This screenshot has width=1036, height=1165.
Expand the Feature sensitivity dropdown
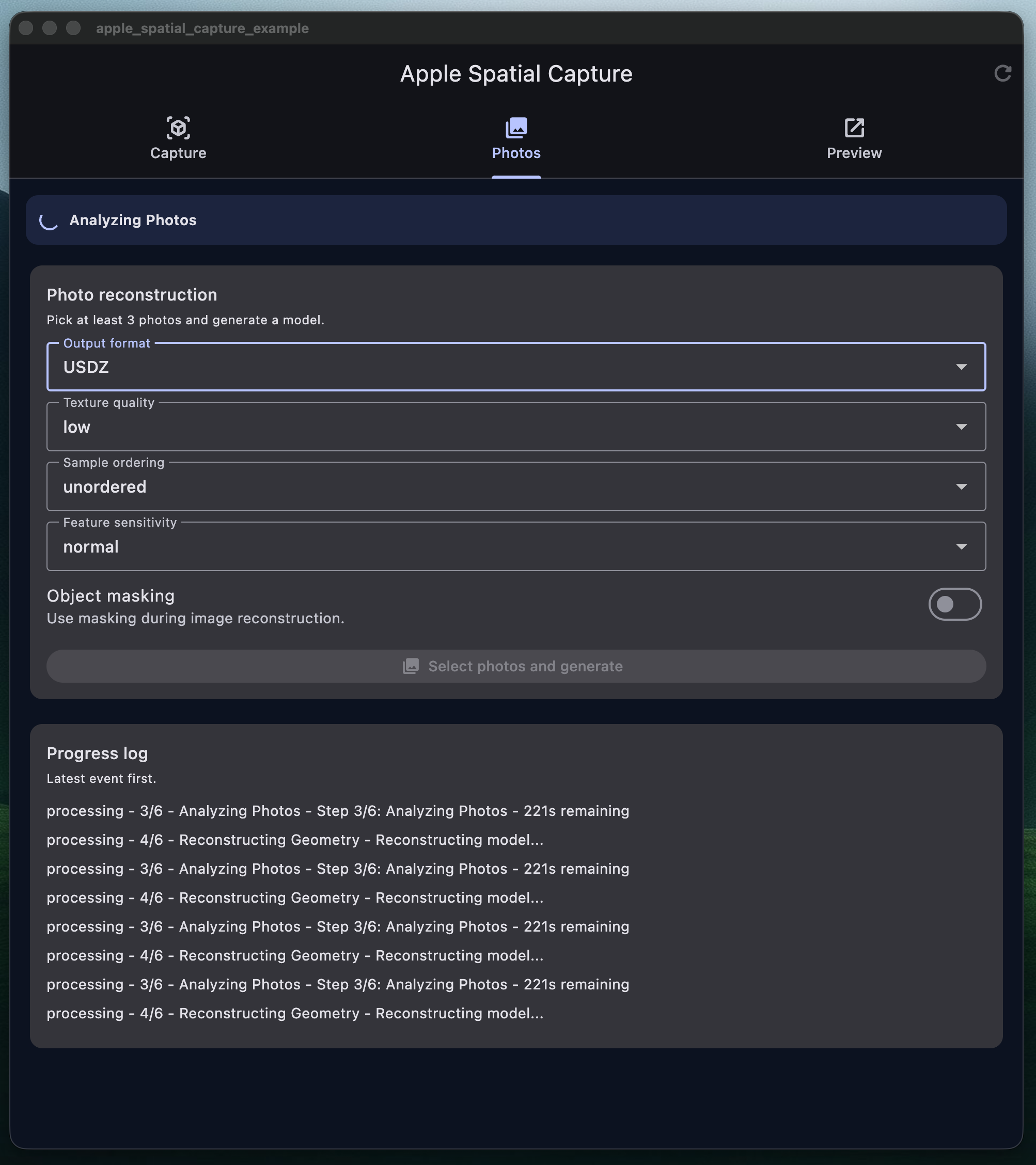point(516,546)
